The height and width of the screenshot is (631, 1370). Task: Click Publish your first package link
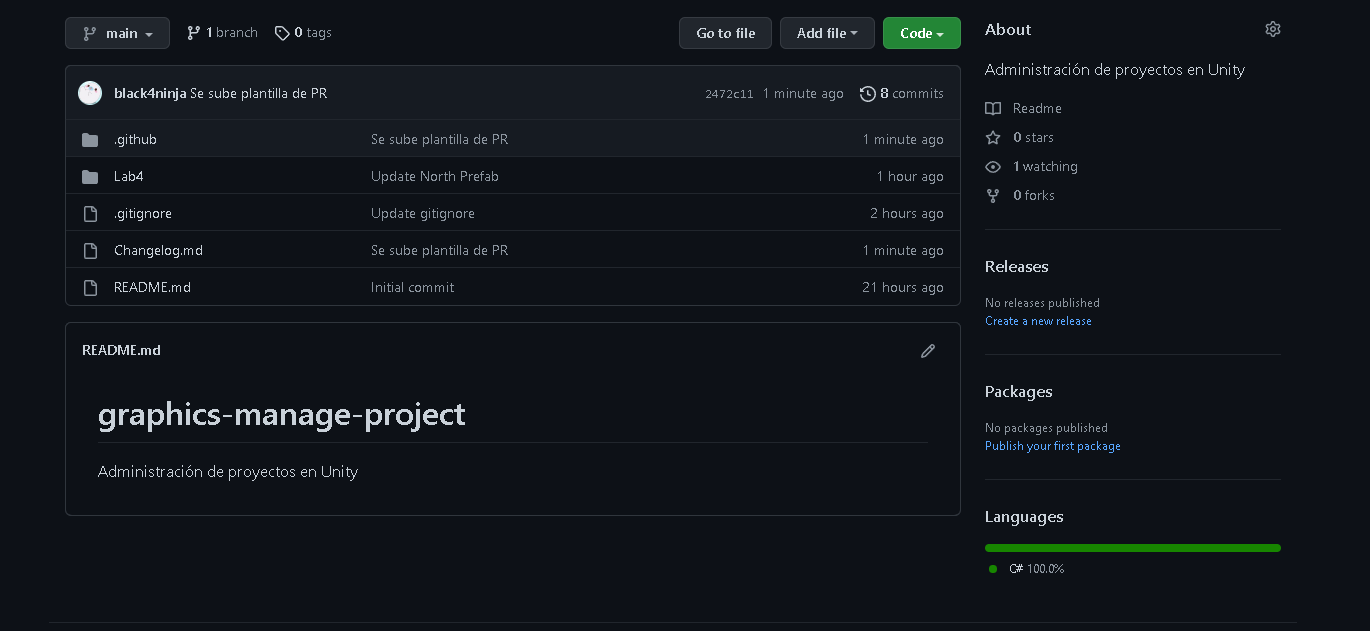pos(1052,446)
